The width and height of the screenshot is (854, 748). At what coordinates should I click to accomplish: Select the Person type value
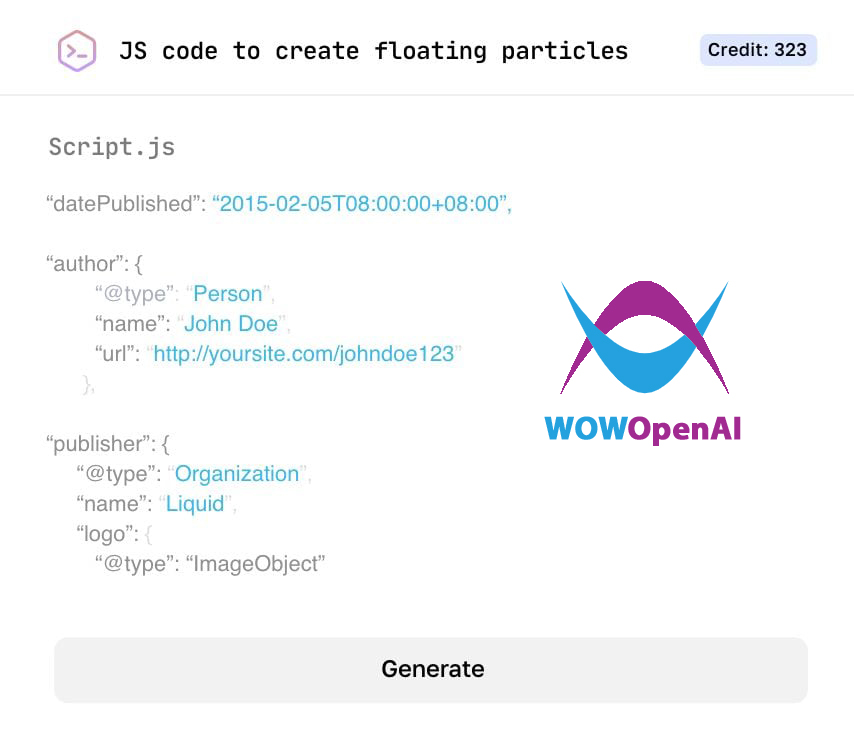(x=228, y=294)
